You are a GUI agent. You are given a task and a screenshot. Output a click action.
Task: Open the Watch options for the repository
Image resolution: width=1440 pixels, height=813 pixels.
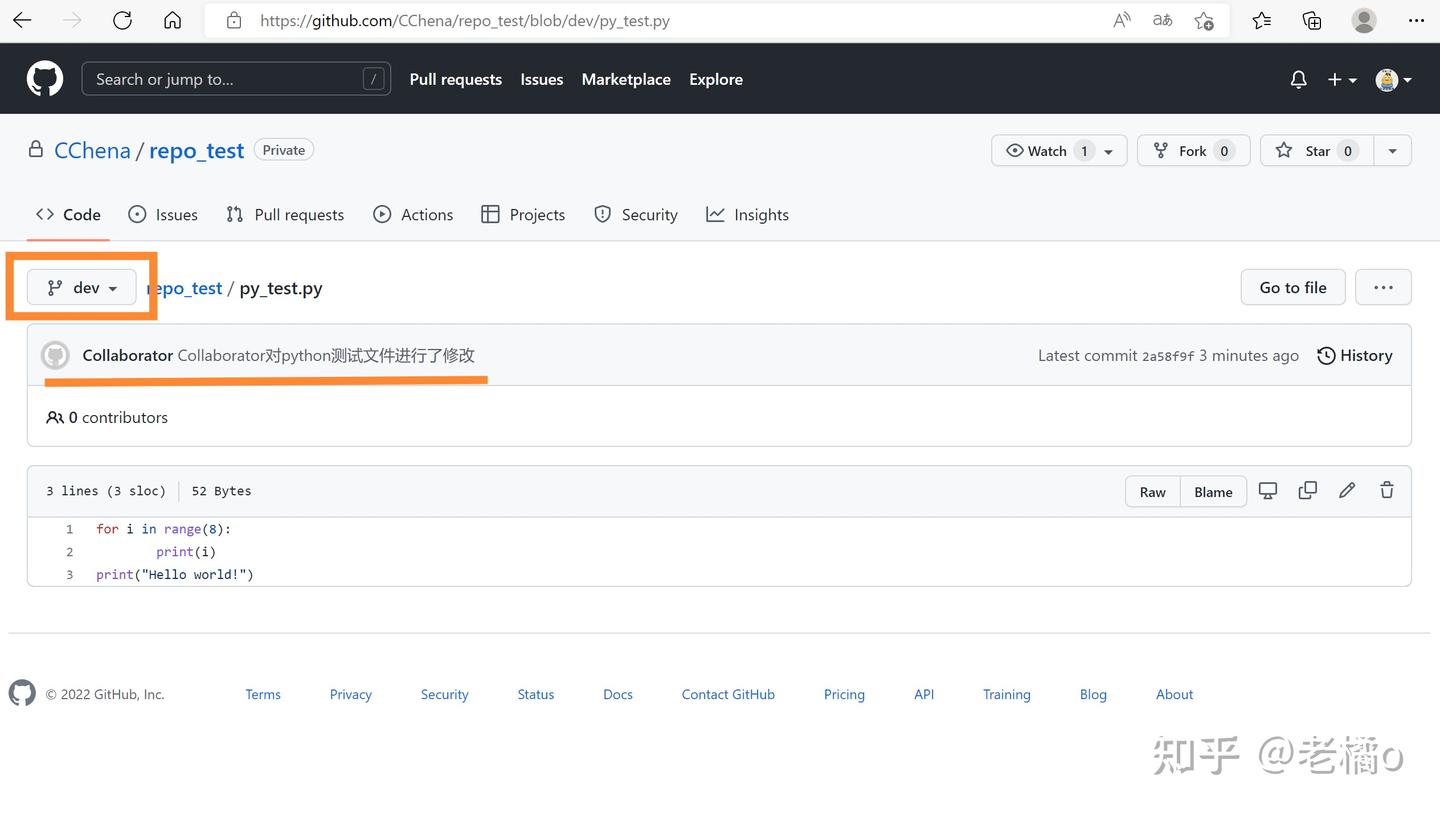[x=1058, y=150]
